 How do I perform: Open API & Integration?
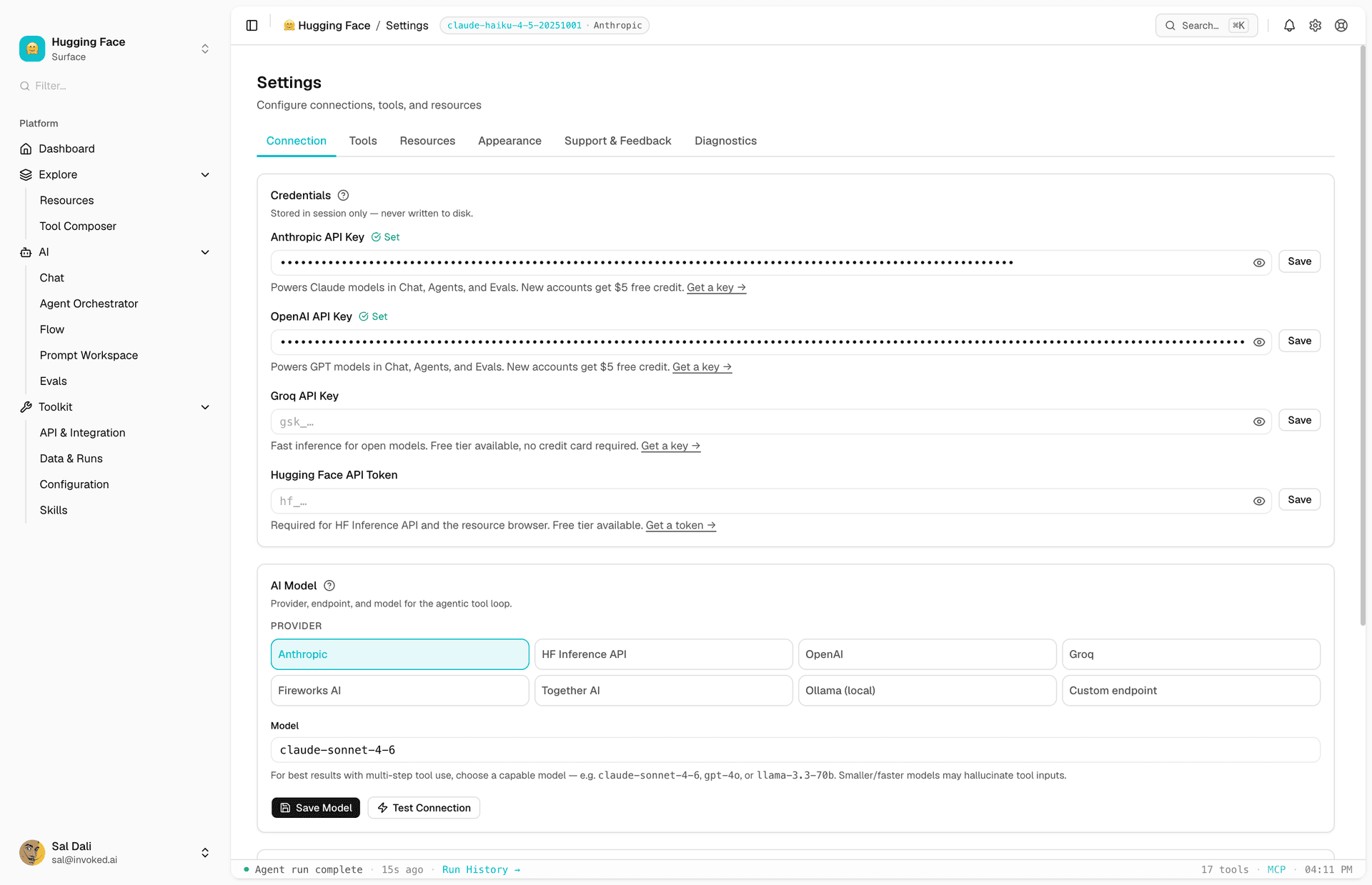[82, 433]
